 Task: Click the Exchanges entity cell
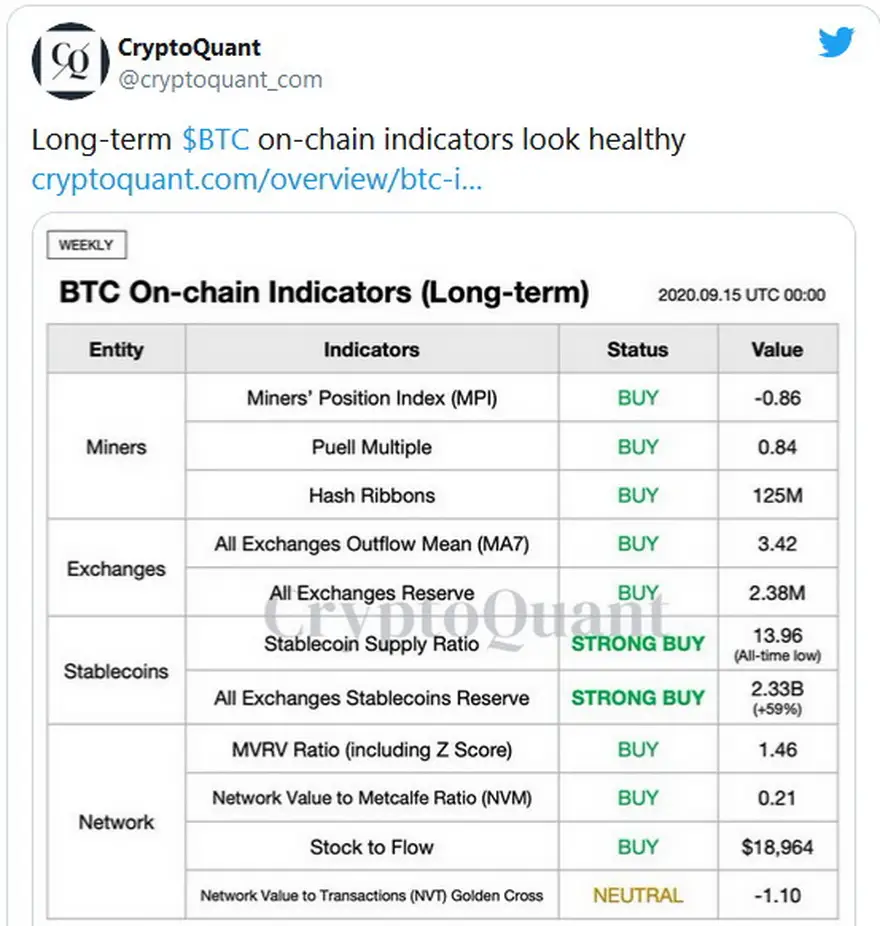(116, 569)
